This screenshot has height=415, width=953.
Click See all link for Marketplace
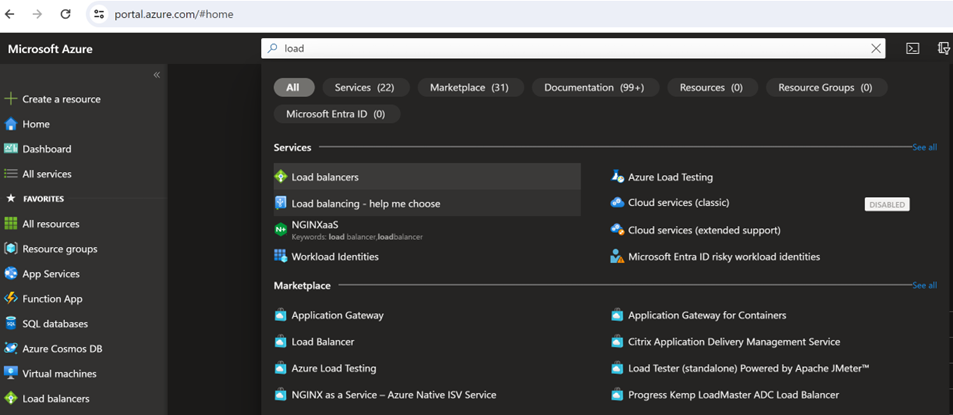click(x=924, y=285)
